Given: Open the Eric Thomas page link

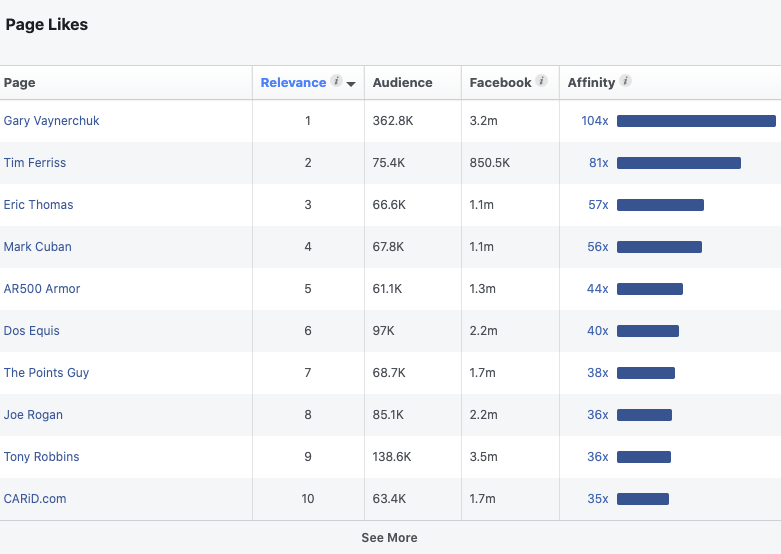Looking at the screenshot, I should pos(38,205).
